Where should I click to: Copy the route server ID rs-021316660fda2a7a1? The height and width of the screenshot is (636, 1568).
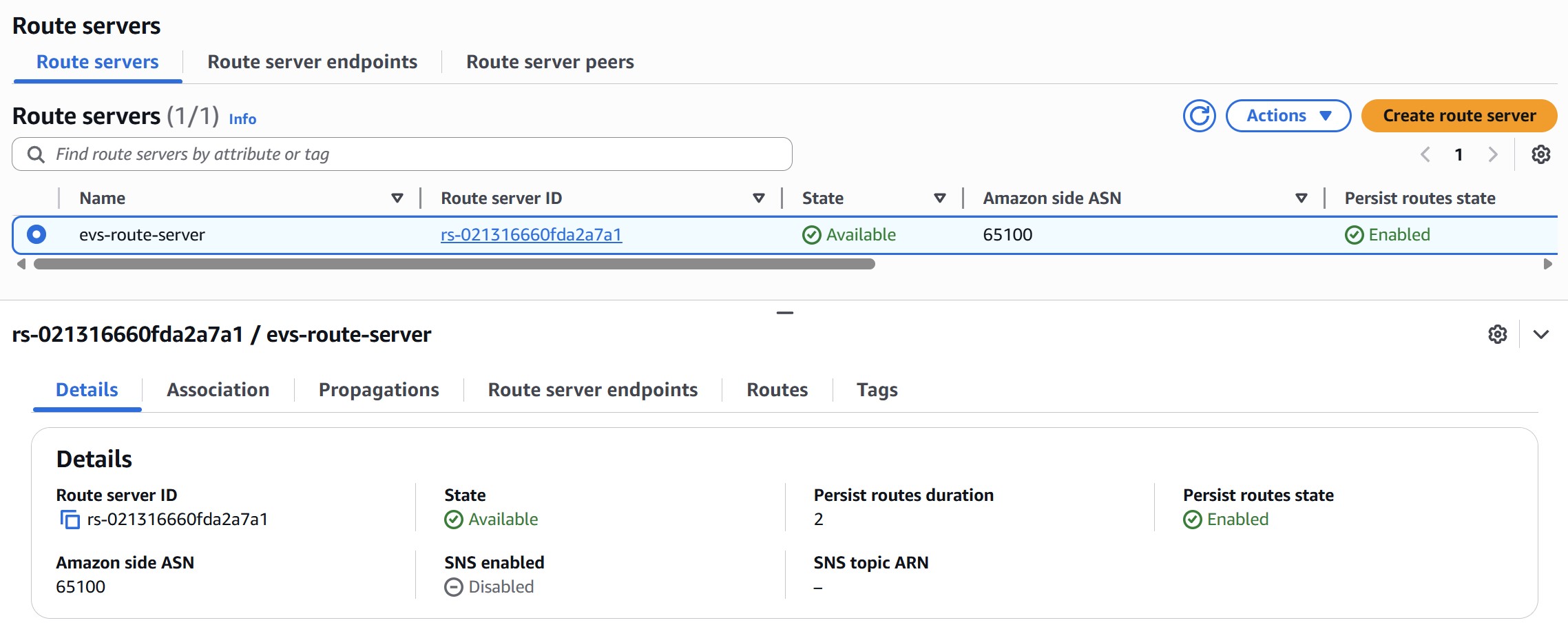pos(70,518)
